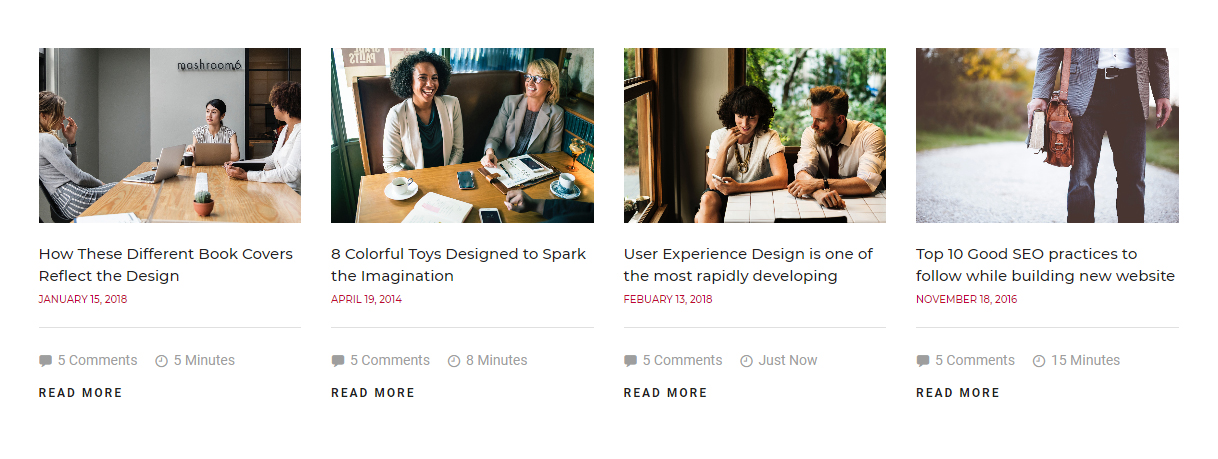
Task: Click comment bubble icon under Book Covers post
Action: 45,361
